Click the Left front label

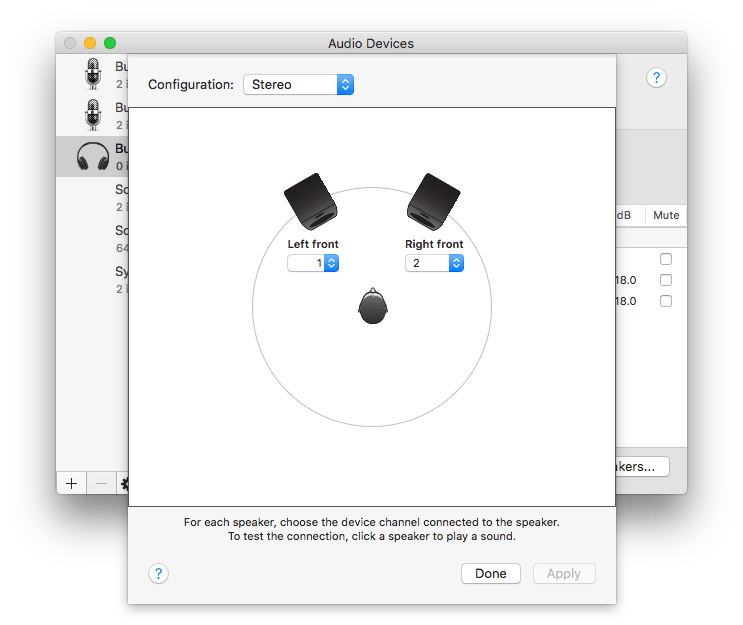(313, 244)
